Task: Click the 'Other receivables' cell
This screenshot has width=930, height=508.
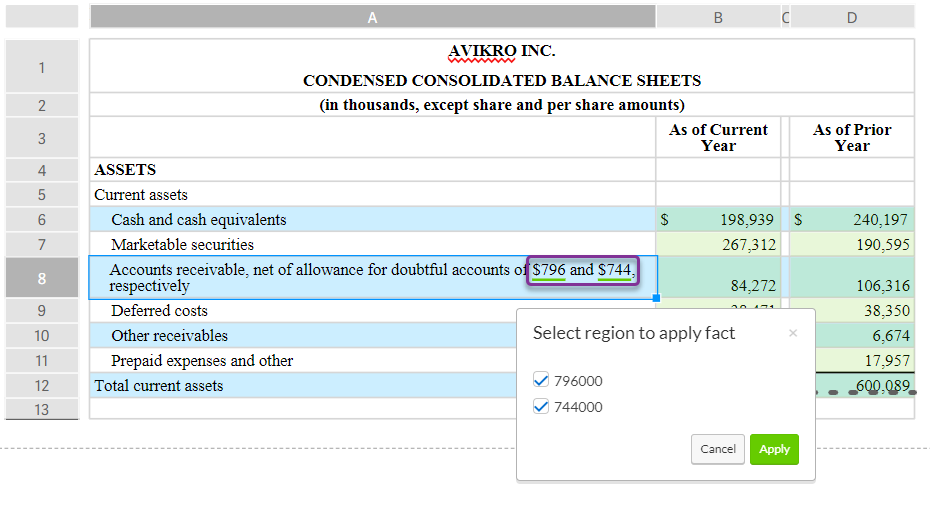Action: pos(303,335)
